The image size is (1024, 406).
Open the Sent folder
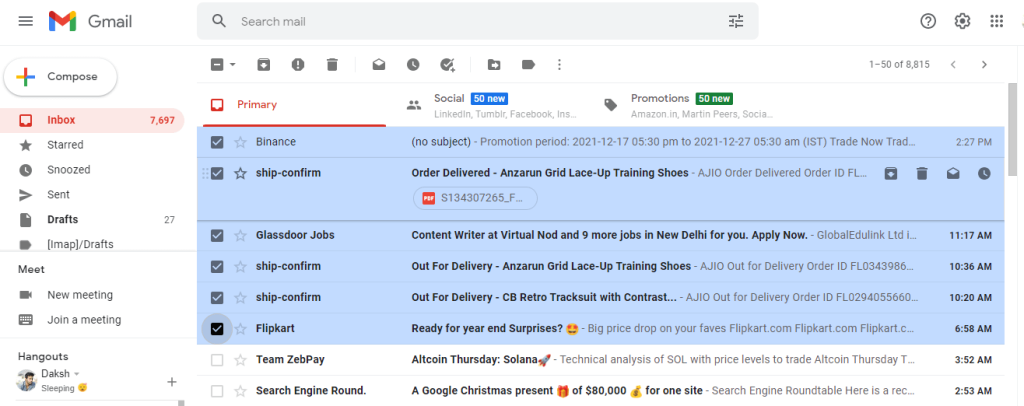pos(92,195)
